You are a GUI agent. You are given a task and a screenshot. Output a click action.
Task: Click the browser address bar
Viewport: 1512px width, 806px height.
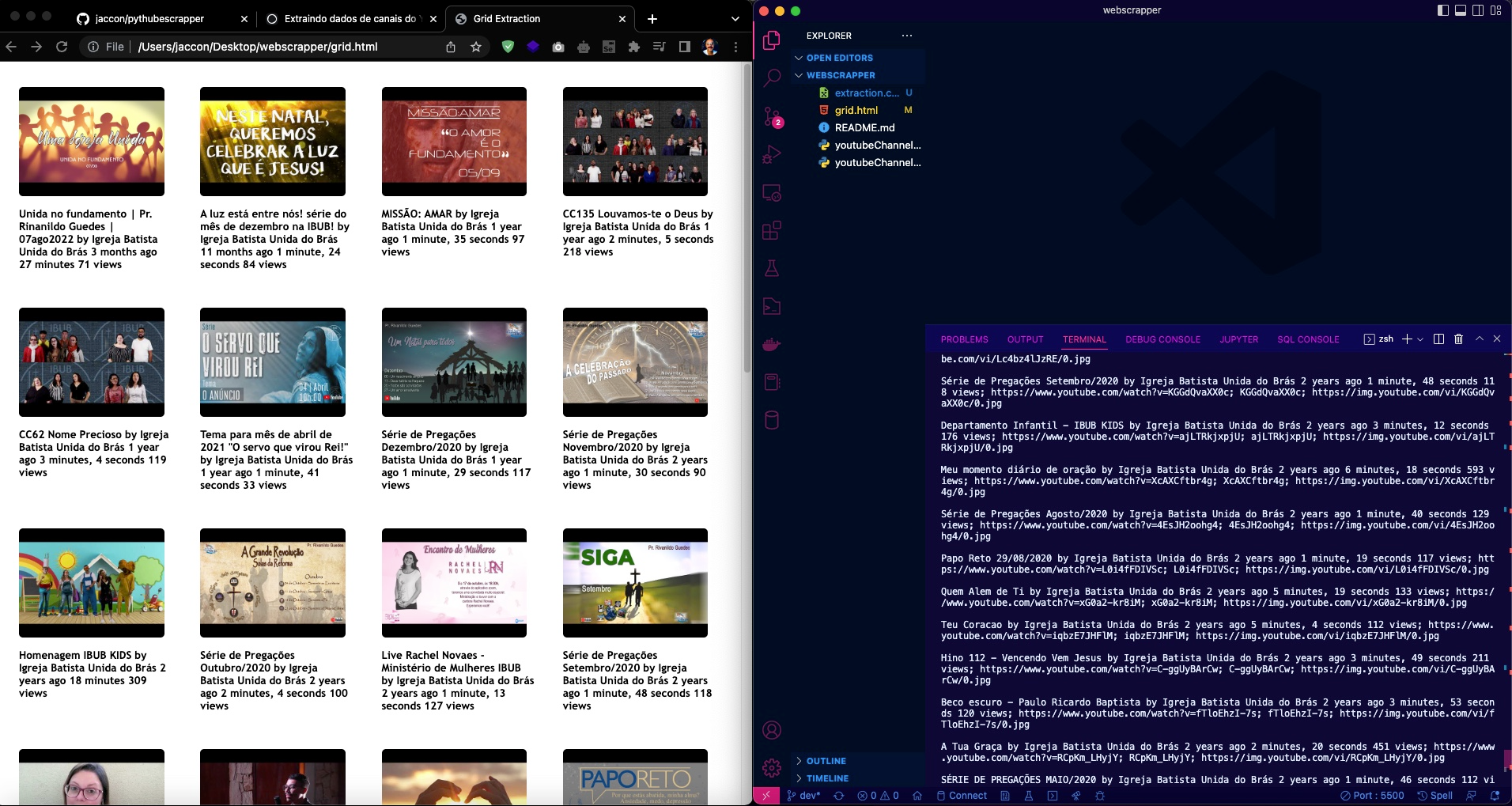pyautogui.click(x=285, y=47)
